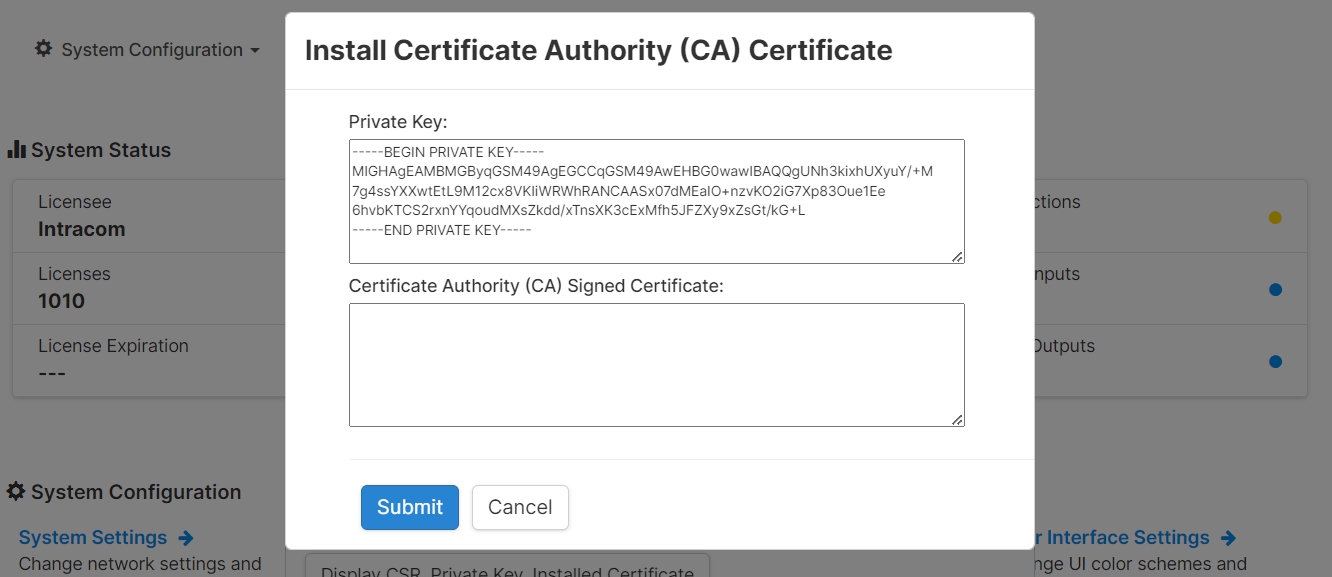Submit the CA certificate form
Viewport: 1332px width, 577px height.
409,507
